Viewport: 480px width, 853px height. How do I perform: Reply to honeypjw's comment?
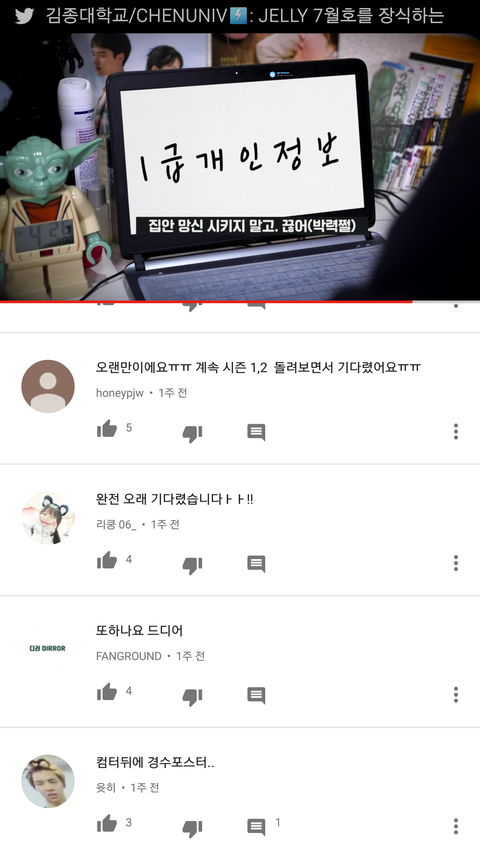[x=256, y=432]
